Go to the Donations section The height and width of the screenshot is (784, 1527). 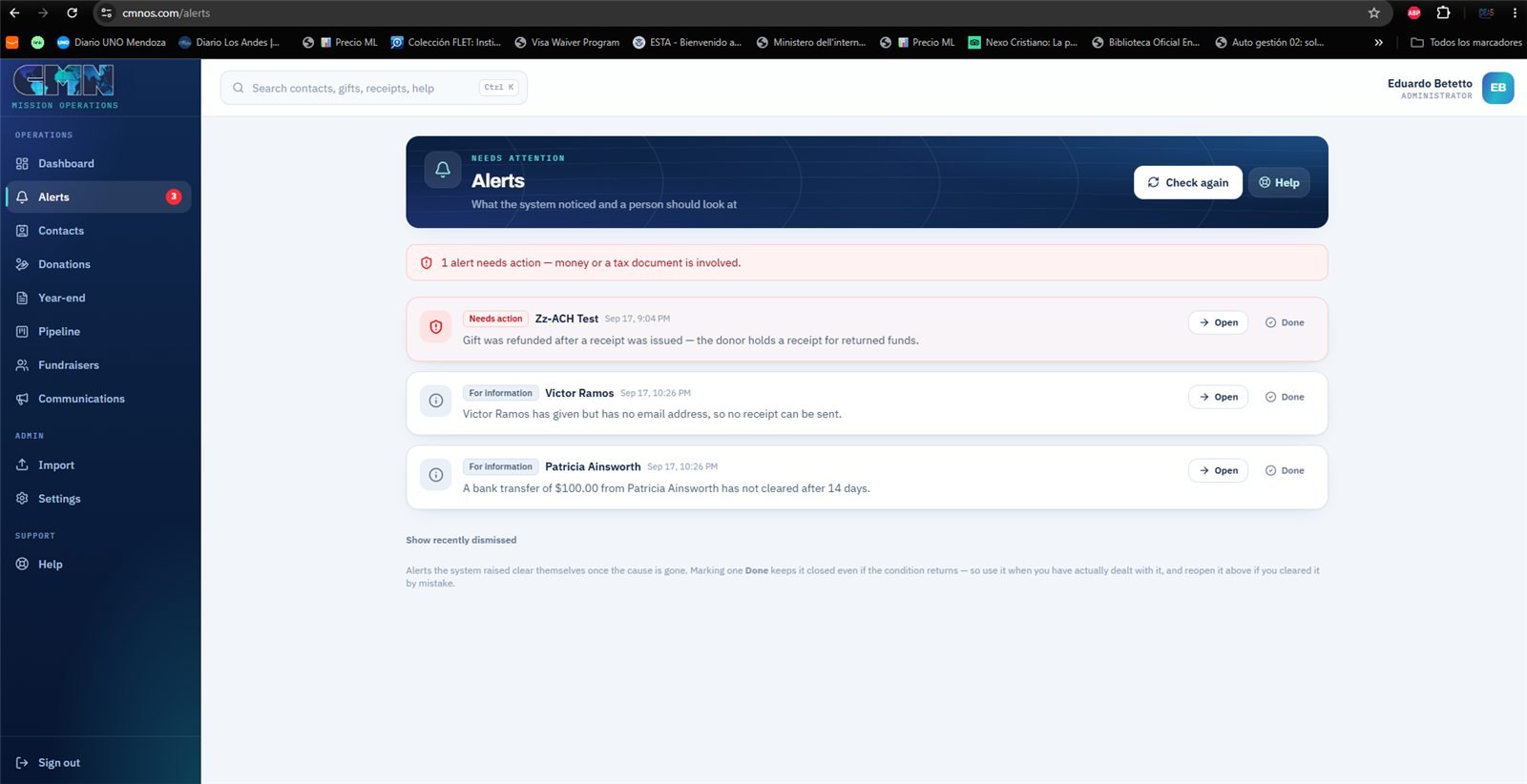(98, 264)
